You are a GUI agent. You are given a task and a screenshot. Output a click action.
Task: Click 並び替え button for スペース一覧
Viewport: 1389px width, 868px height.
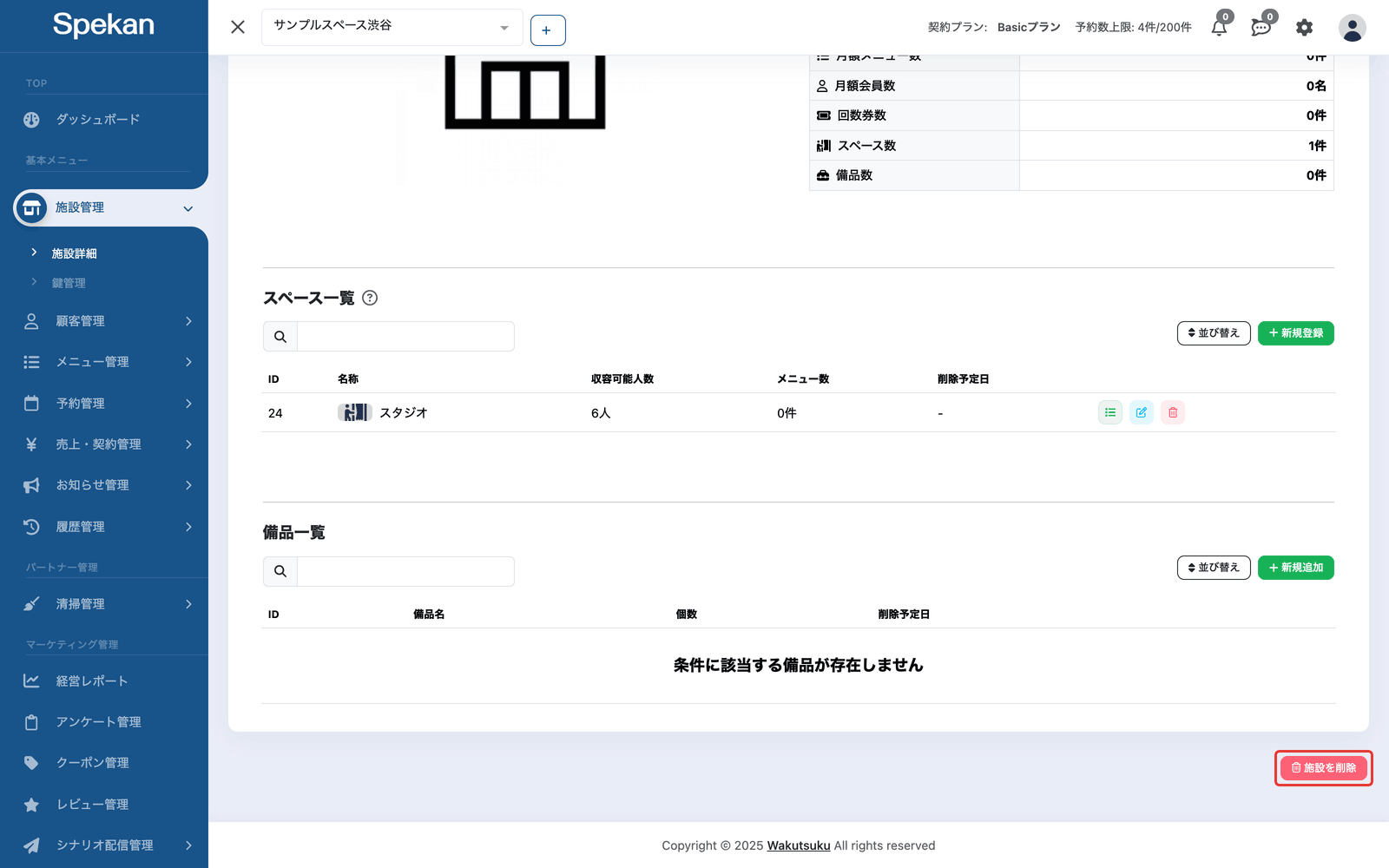point(1214,333)
